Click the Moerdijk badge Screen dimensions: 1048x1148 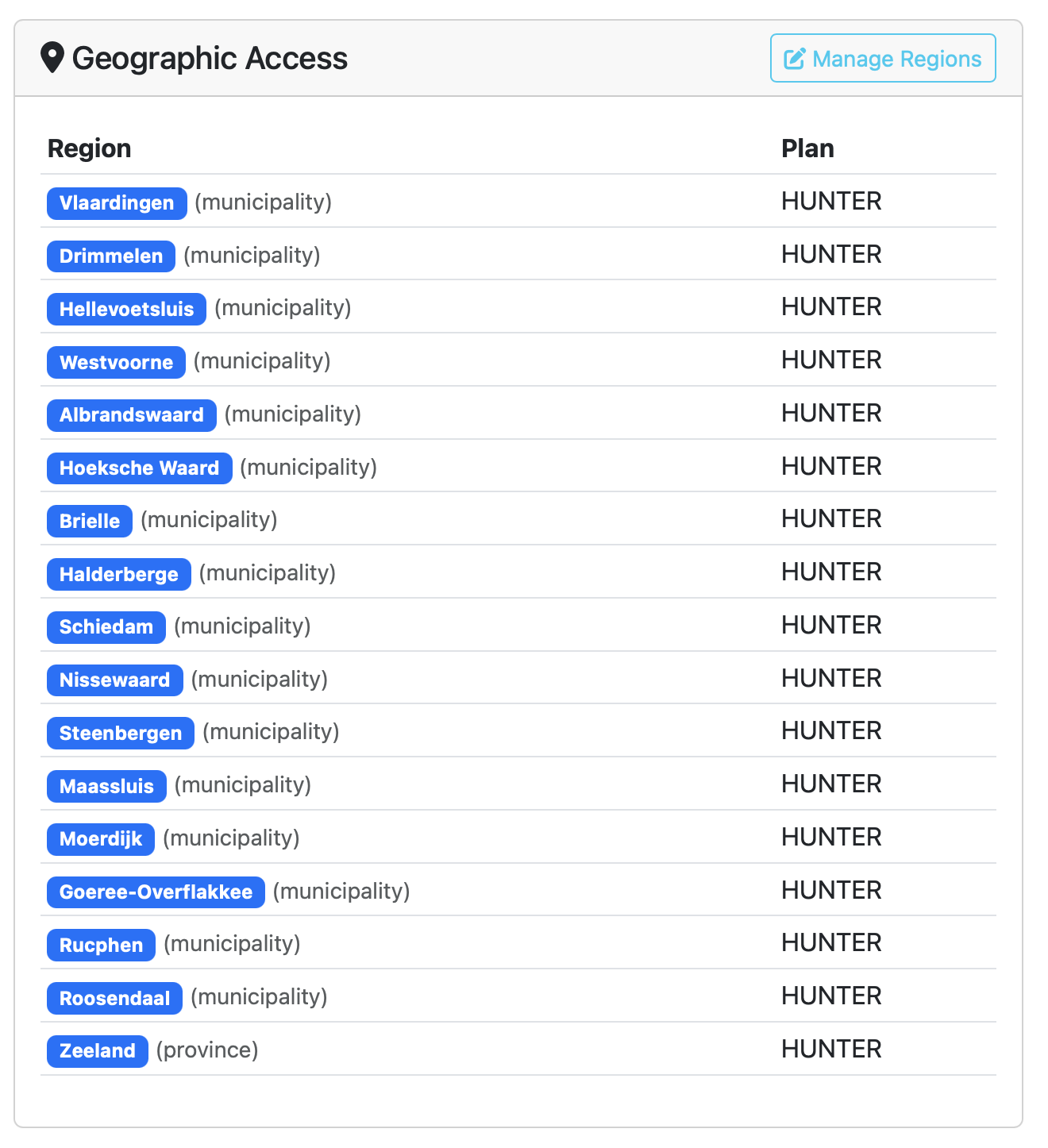[100, 839]
